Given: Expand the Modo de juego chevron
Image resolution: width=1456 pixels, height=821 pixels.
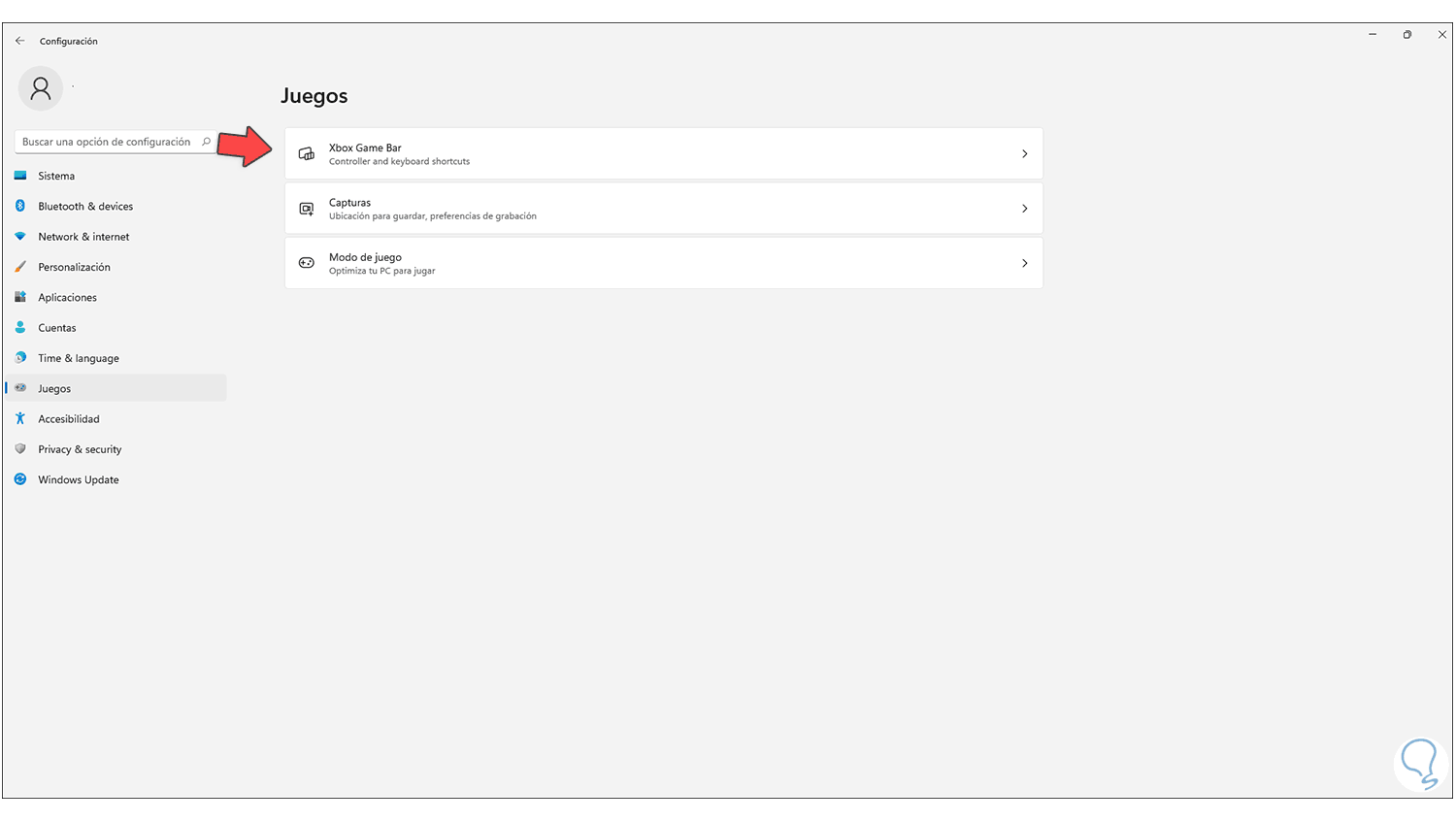Looking at the screenshot, I should point(1024,263).
